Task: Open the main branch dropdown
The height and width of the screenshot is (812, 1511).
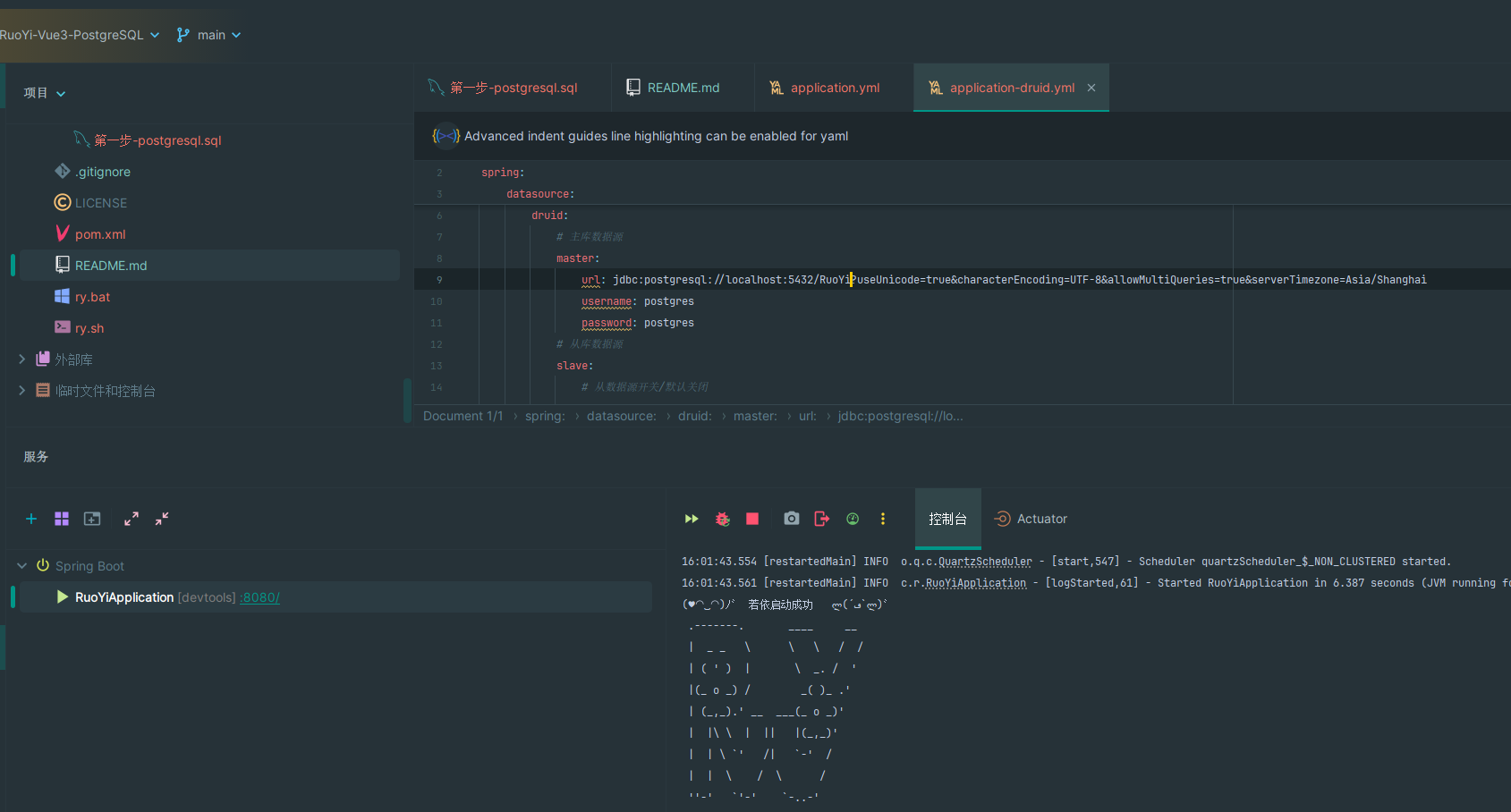Action: [x=209, y=35]
